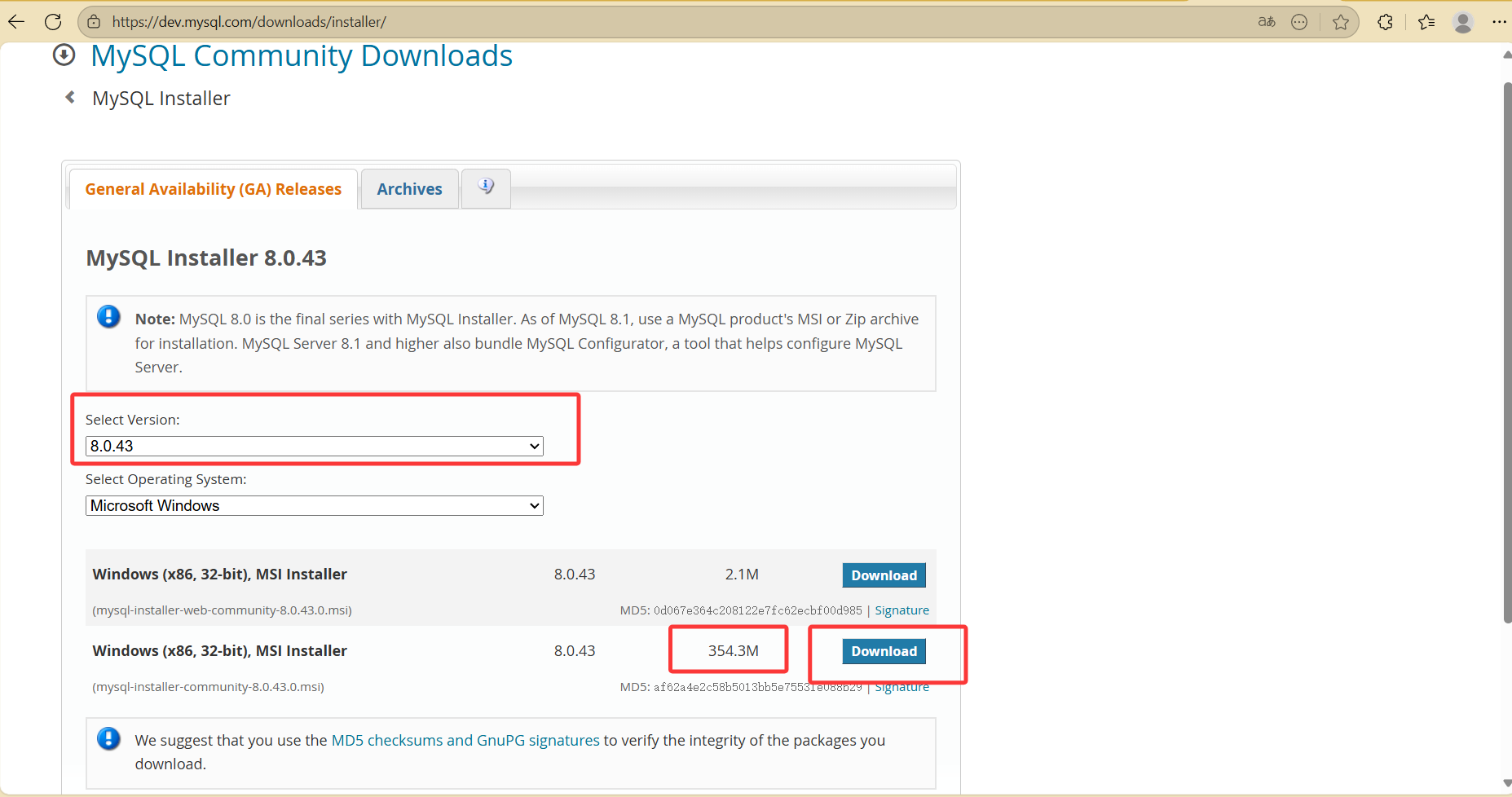Go back with the browser back arrow
The image size is (1512, 797).
(x=16, y=22)
